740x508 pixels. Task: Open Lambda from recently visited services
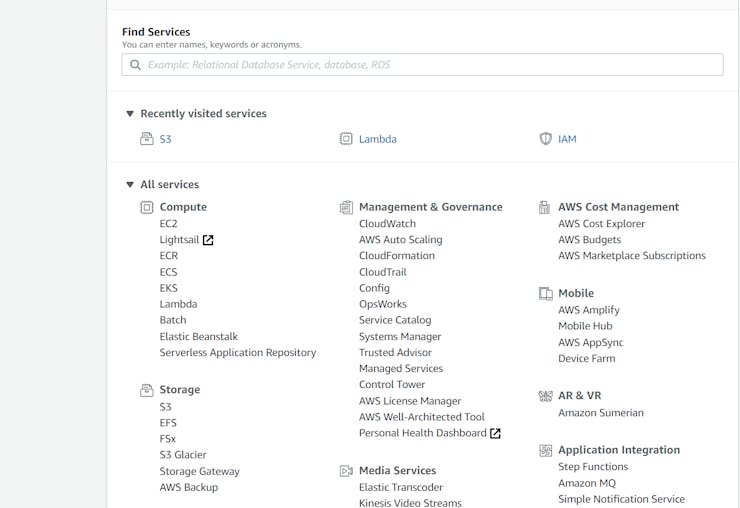pyautogui.click(x=378, y=139)
